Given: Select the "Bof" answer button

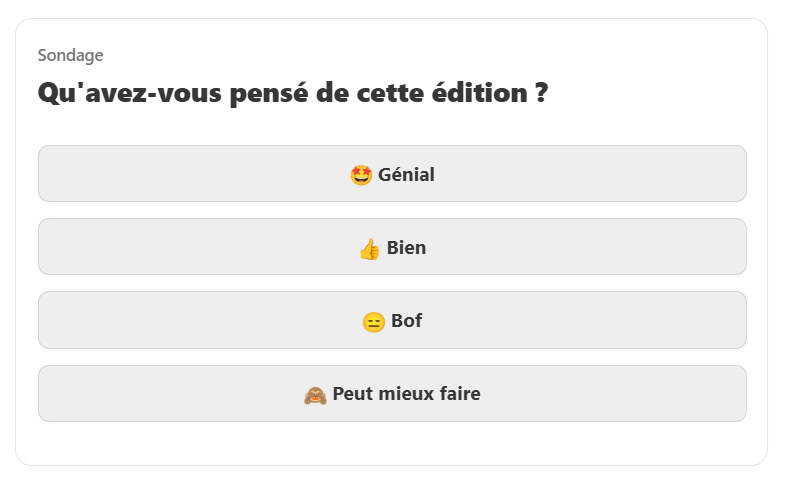Looking at the screenshot, I should (x=392, y=321).
